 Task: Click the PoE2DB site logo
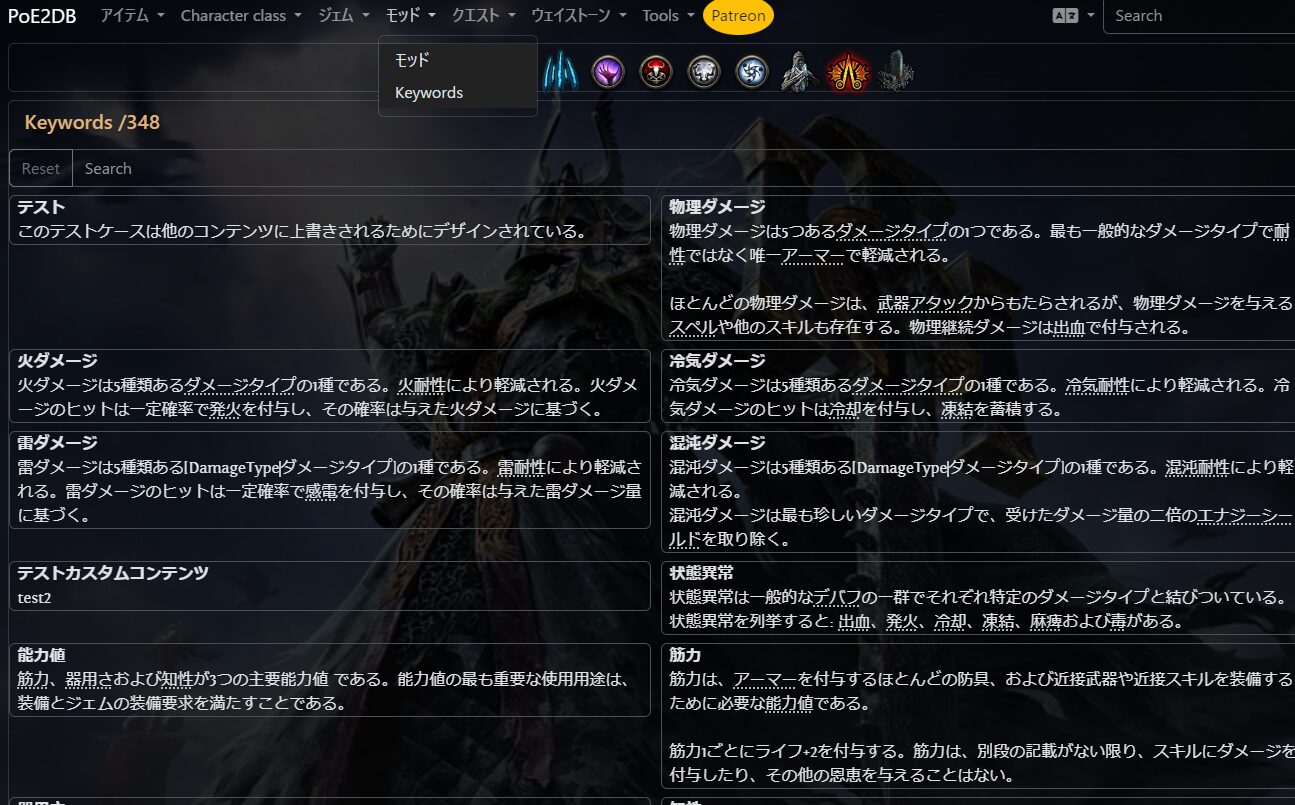tap(41, 16)
